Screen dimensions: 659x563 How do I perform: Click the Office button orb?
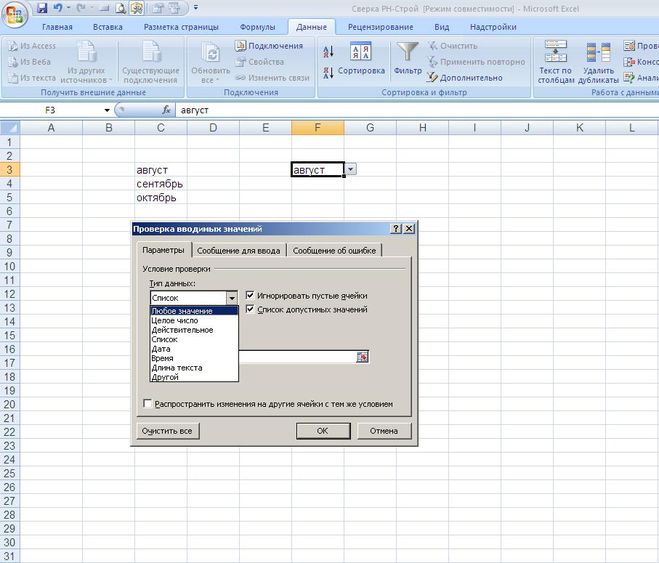click(x=14, y=14)
